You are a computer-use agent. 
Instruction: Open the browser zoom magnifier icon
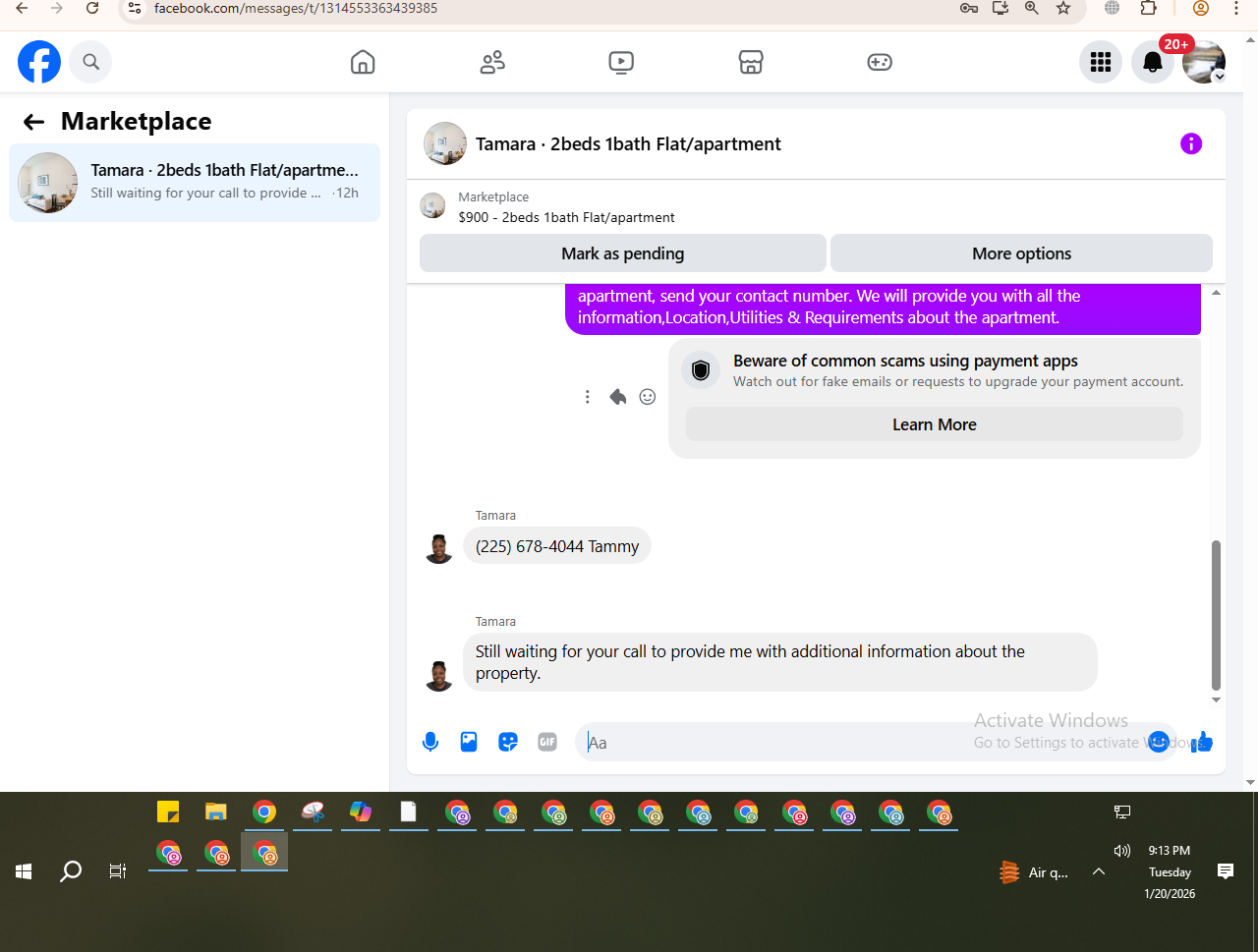click(1032, 8)
